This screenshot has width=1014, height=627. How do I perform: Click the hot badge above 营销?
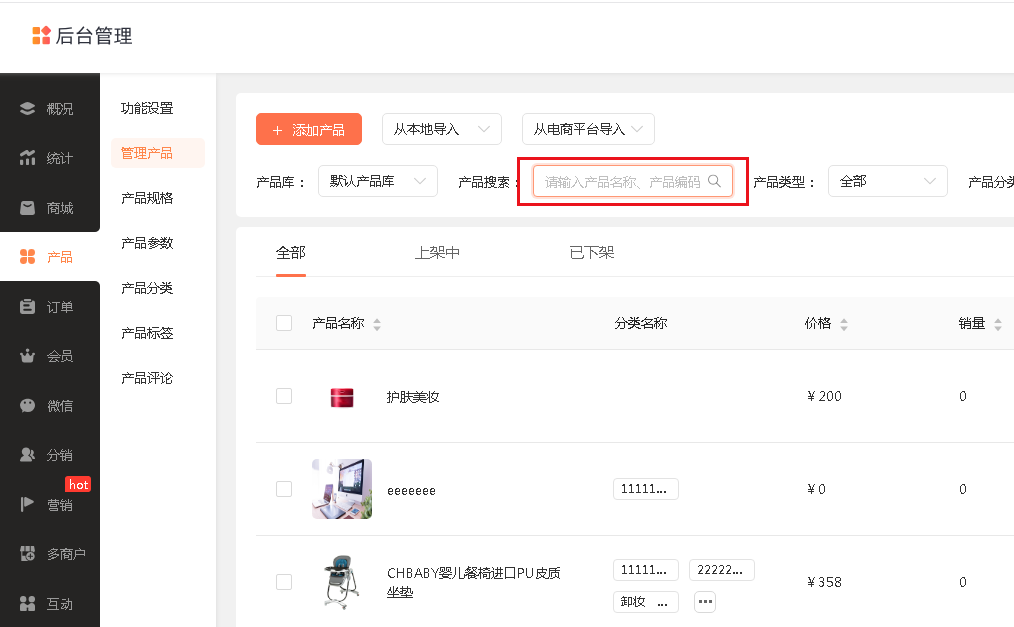(x=78, y=484)
